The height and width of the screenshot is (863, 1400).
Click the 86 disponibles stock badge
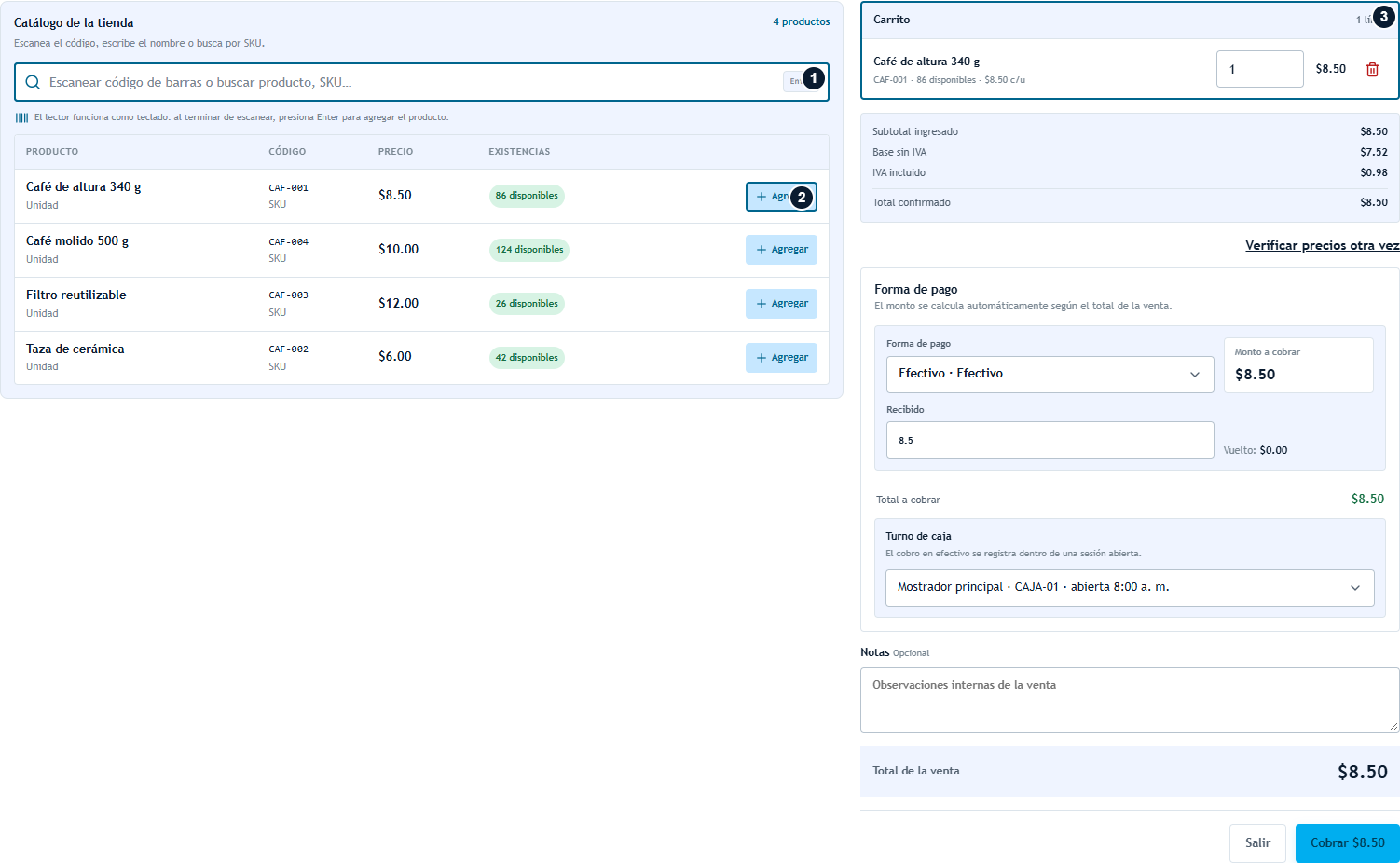[527, 196]
